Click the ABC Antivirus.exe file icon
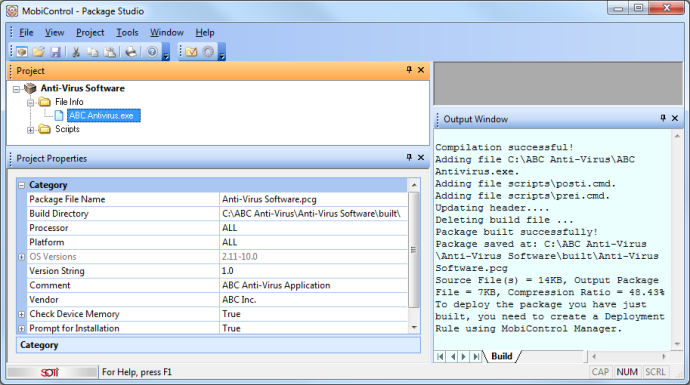 click(59, 116)
